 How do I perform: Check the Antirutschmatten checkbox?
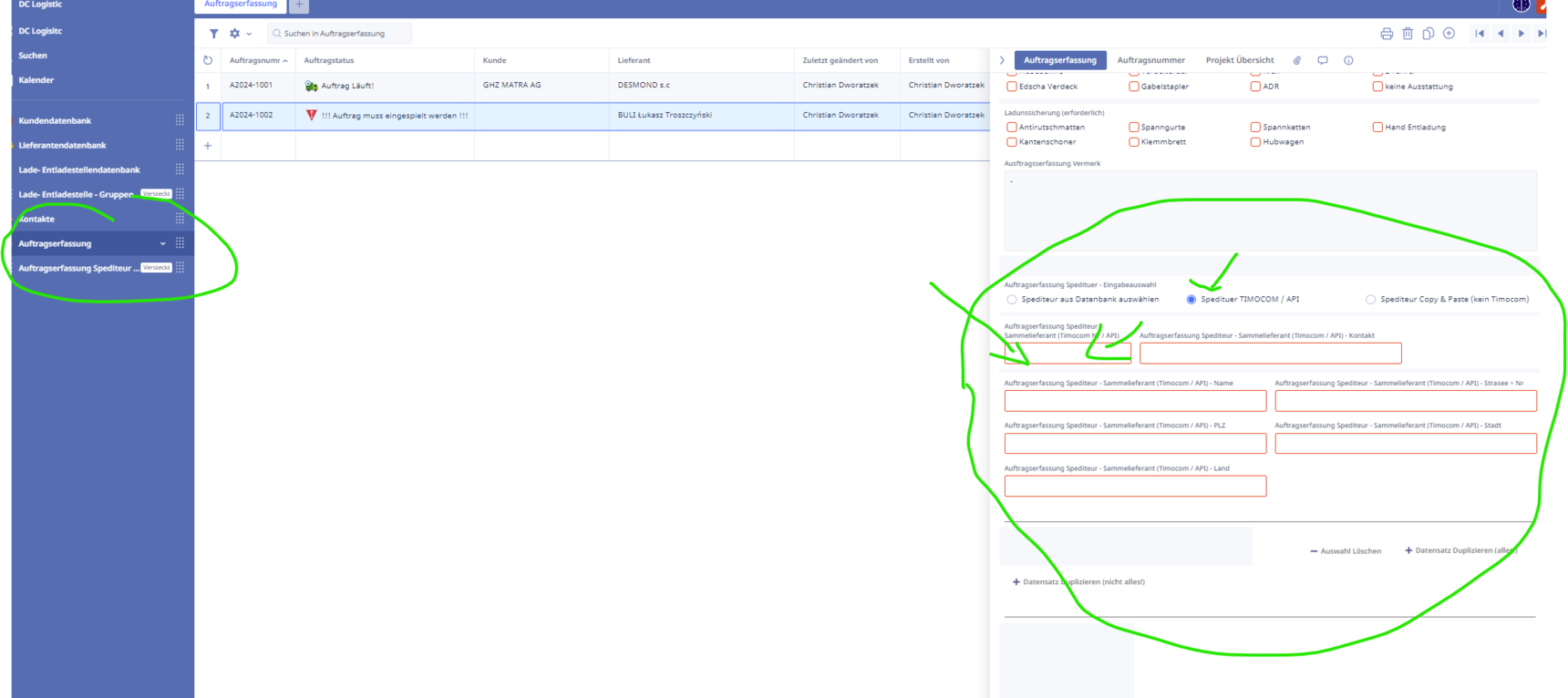click(x=1011, y=128)
